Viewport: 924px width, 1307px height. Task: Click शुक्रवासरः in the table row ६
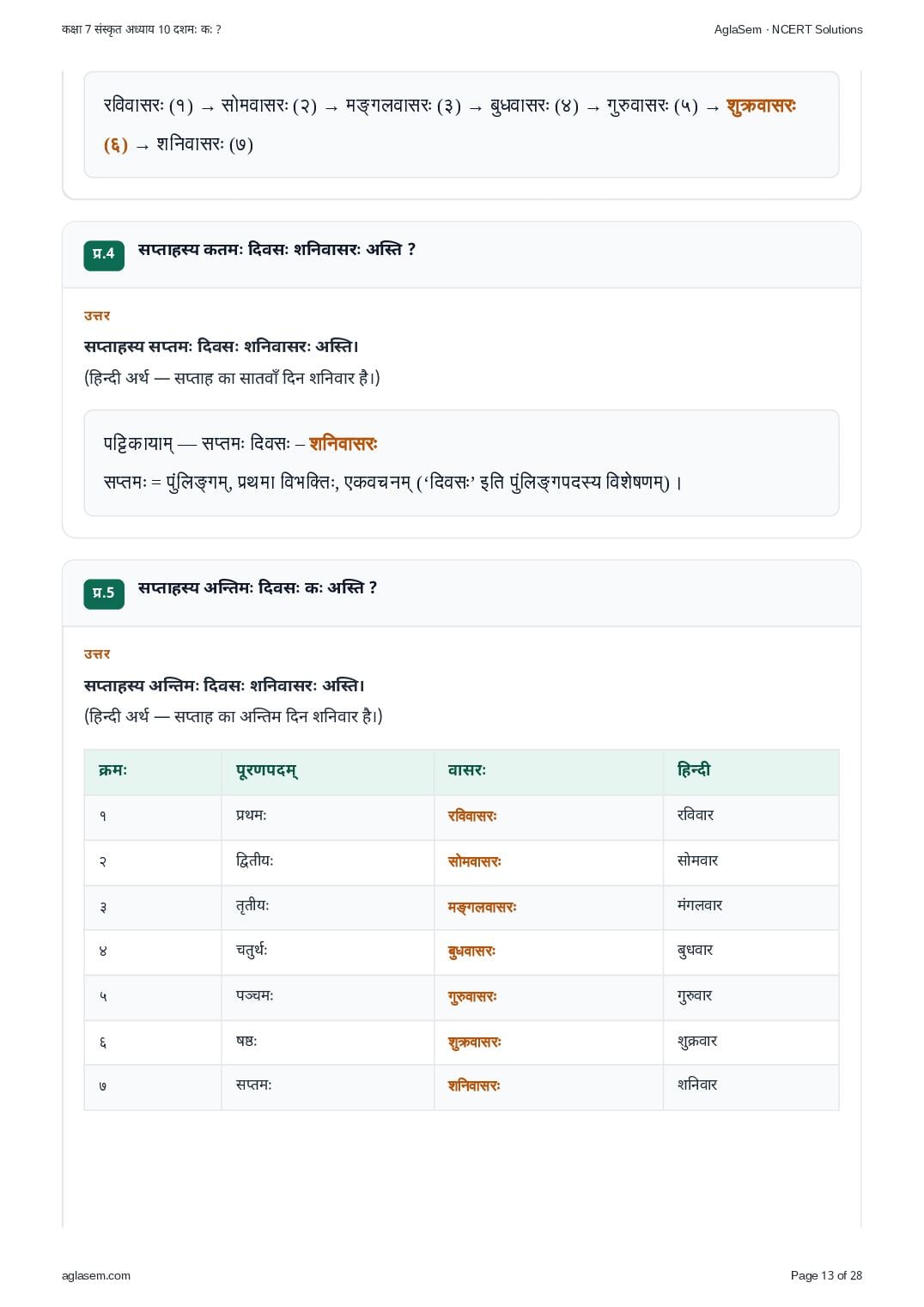coord(474,1043)
